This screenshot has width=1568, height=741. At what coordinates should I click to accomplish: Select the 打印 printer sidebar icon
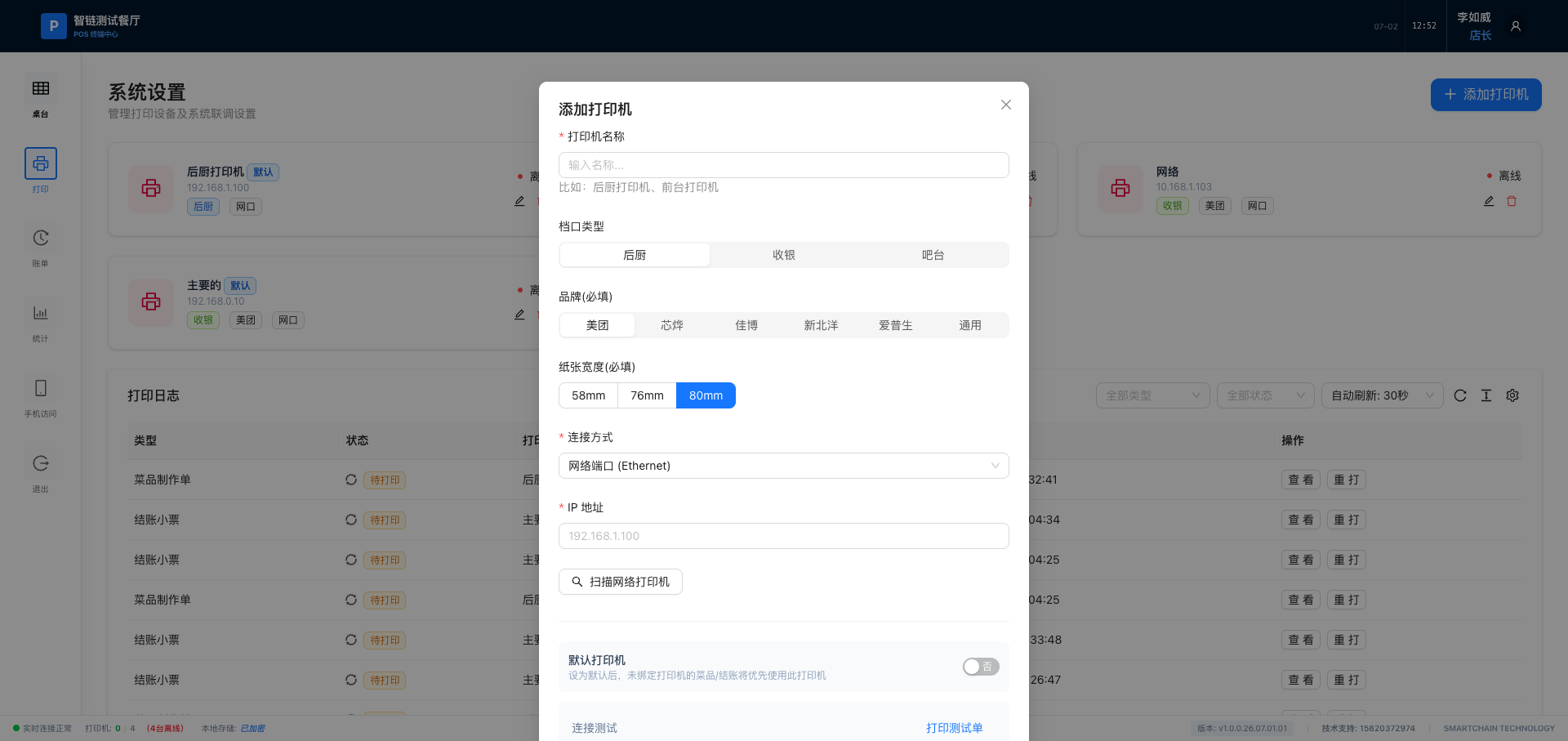[41, 163]
